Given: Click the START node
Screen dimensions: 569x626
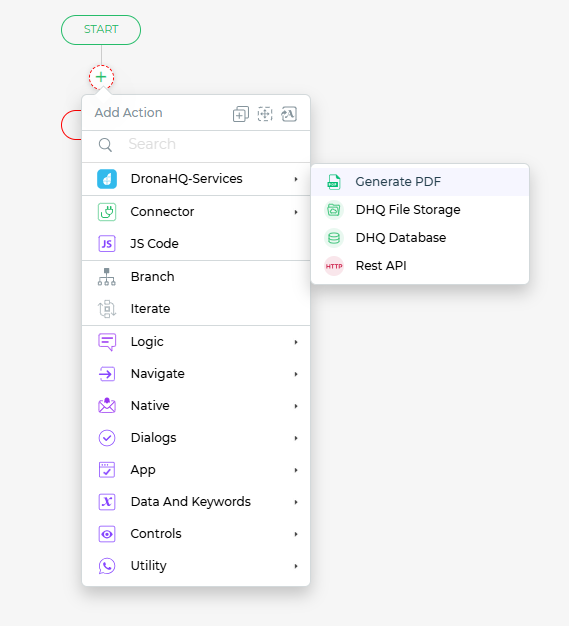Looking at the screenshot, I should [x=101, y=30].
